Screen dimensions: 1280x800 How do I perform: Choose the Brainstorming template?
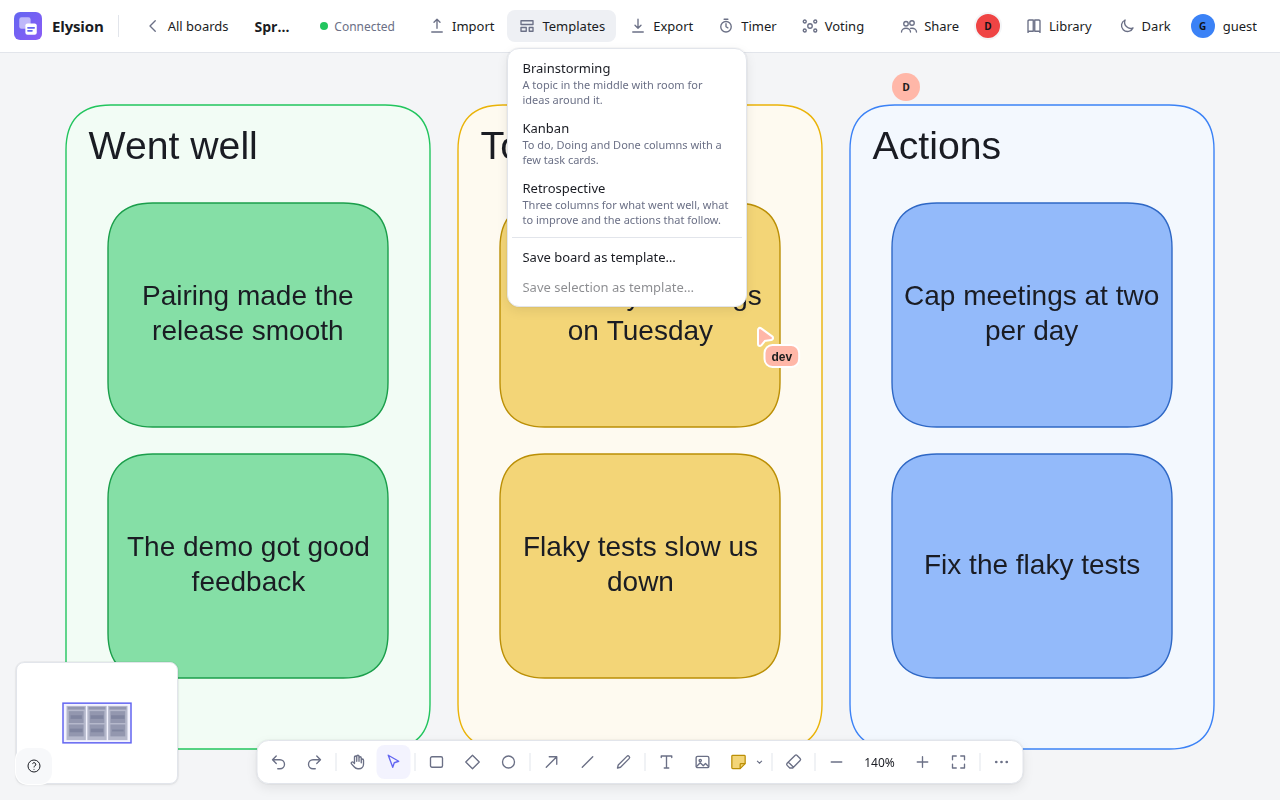pos(627,84)
